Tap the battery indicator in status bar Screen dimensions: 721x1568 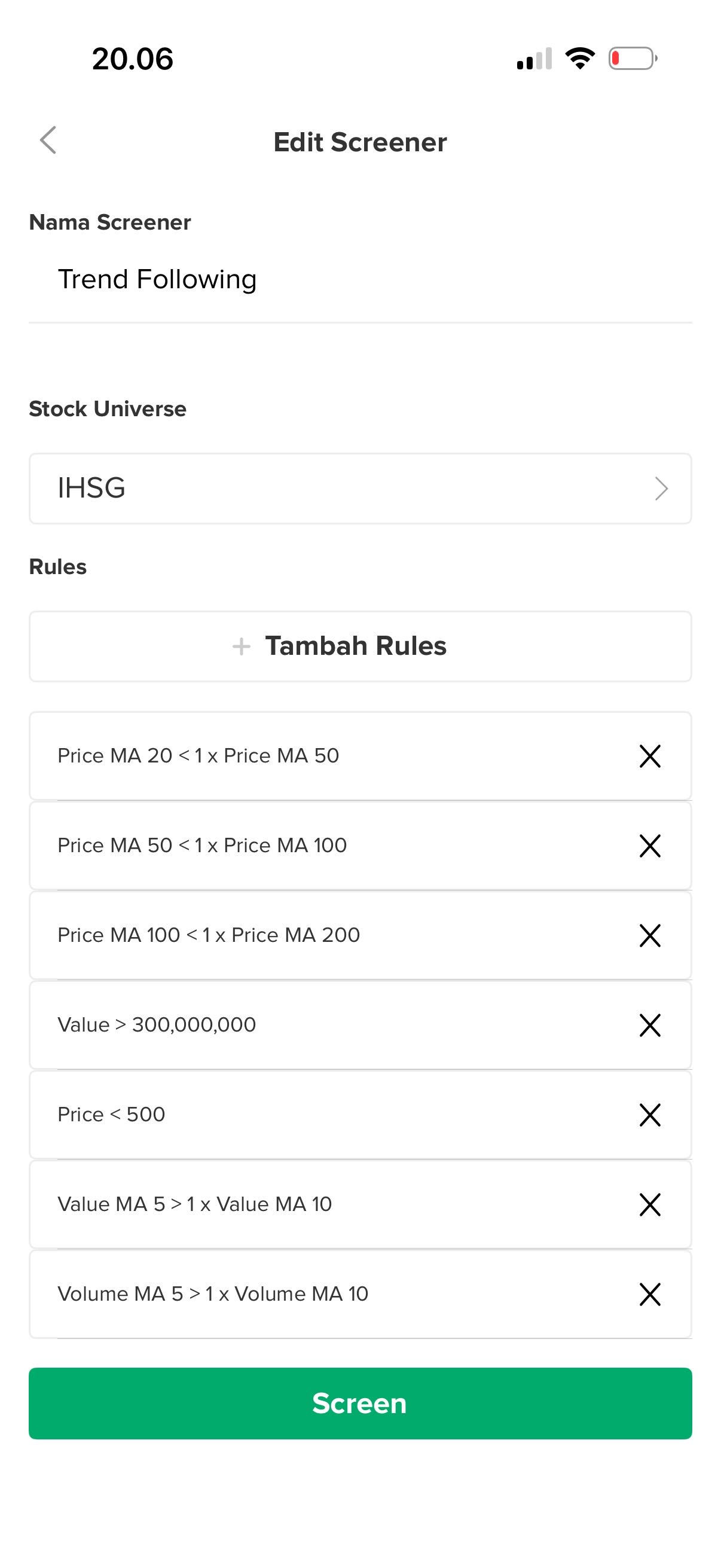pyautogui.click(x=632, y=59)
